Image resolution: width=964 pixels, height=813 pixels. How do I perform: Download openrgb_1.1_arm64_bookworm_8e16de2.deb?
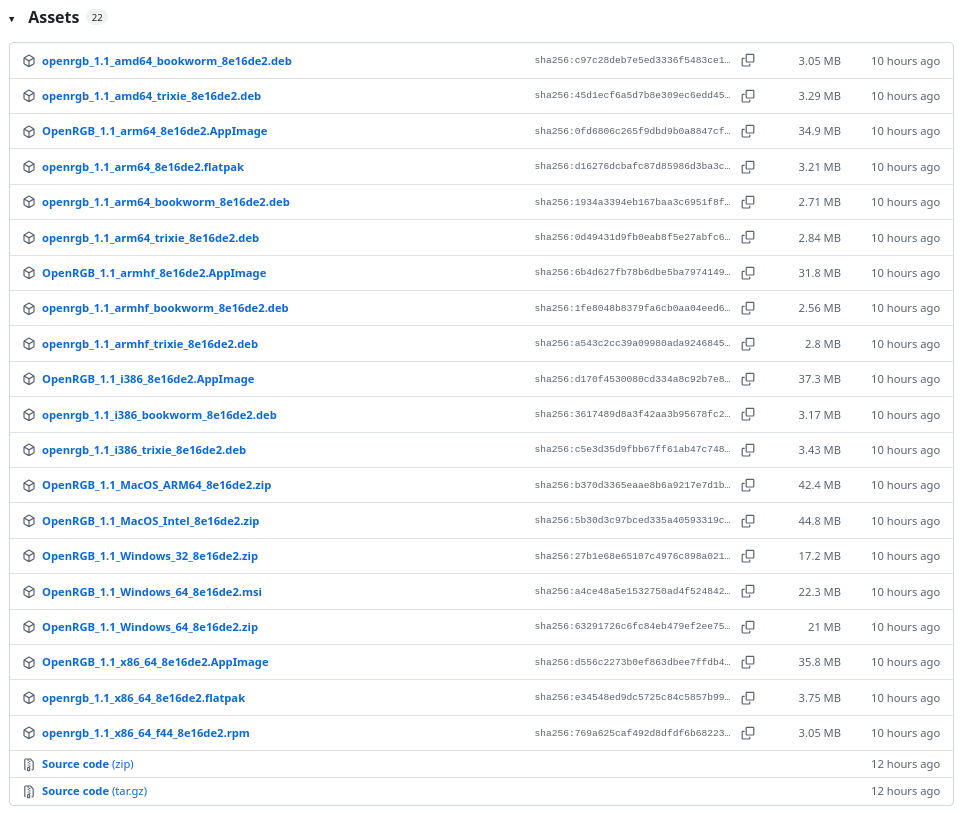(x=165, y=202)
